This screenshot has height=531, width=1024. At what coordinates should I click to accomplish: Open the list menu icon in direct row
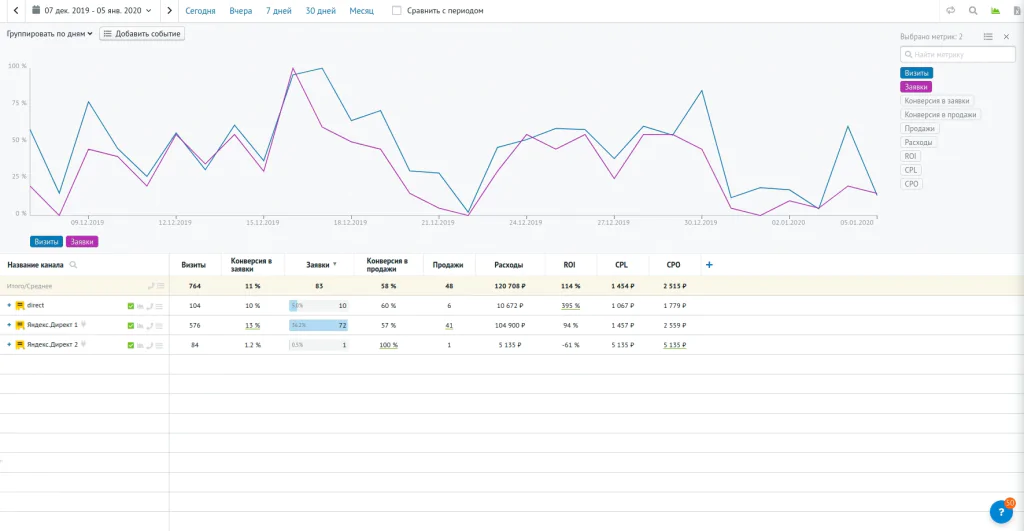coord(159,306)
